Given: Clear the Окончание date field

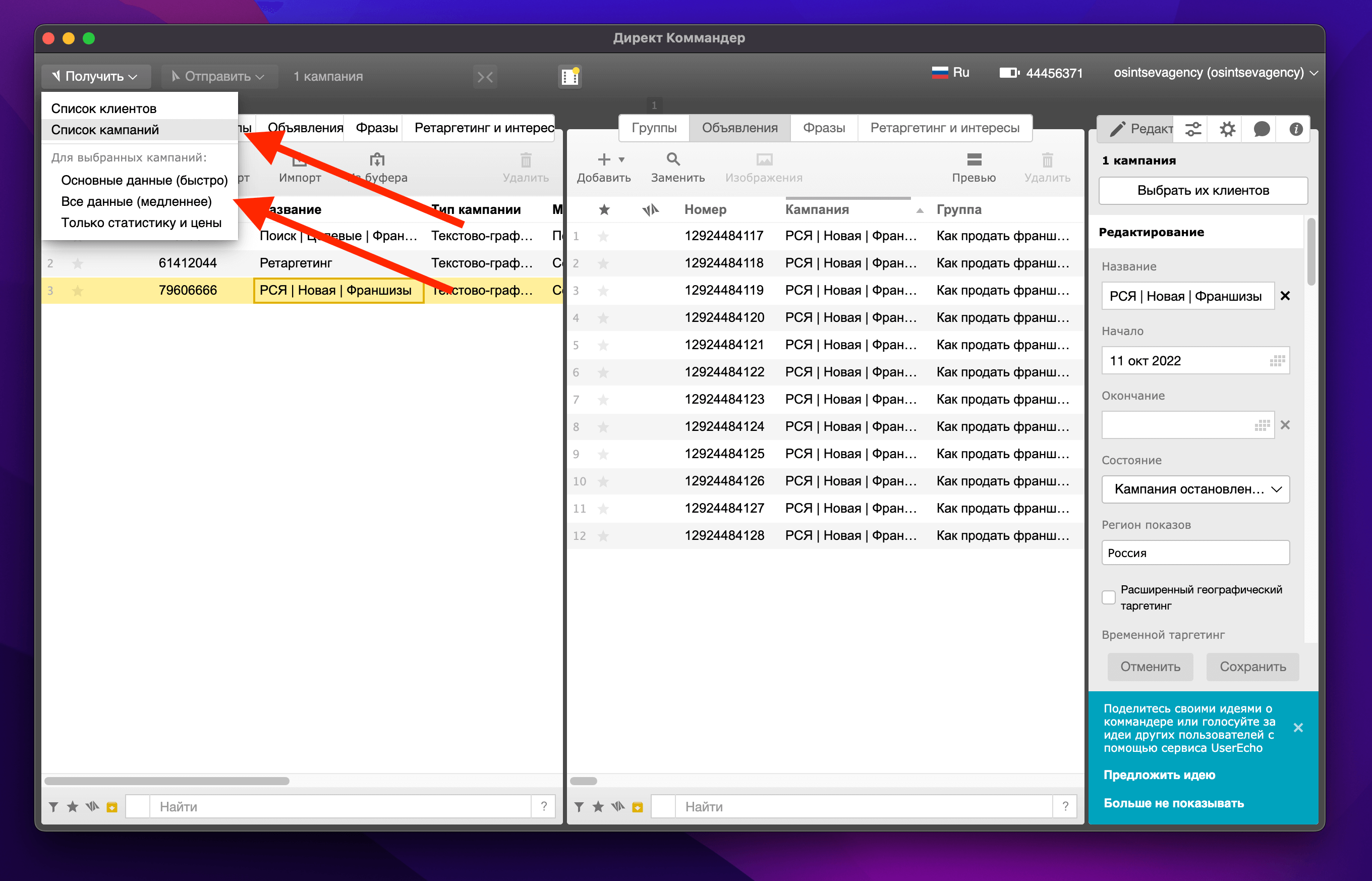Looking at the screenshot, I should click(x=1285, y=425).
